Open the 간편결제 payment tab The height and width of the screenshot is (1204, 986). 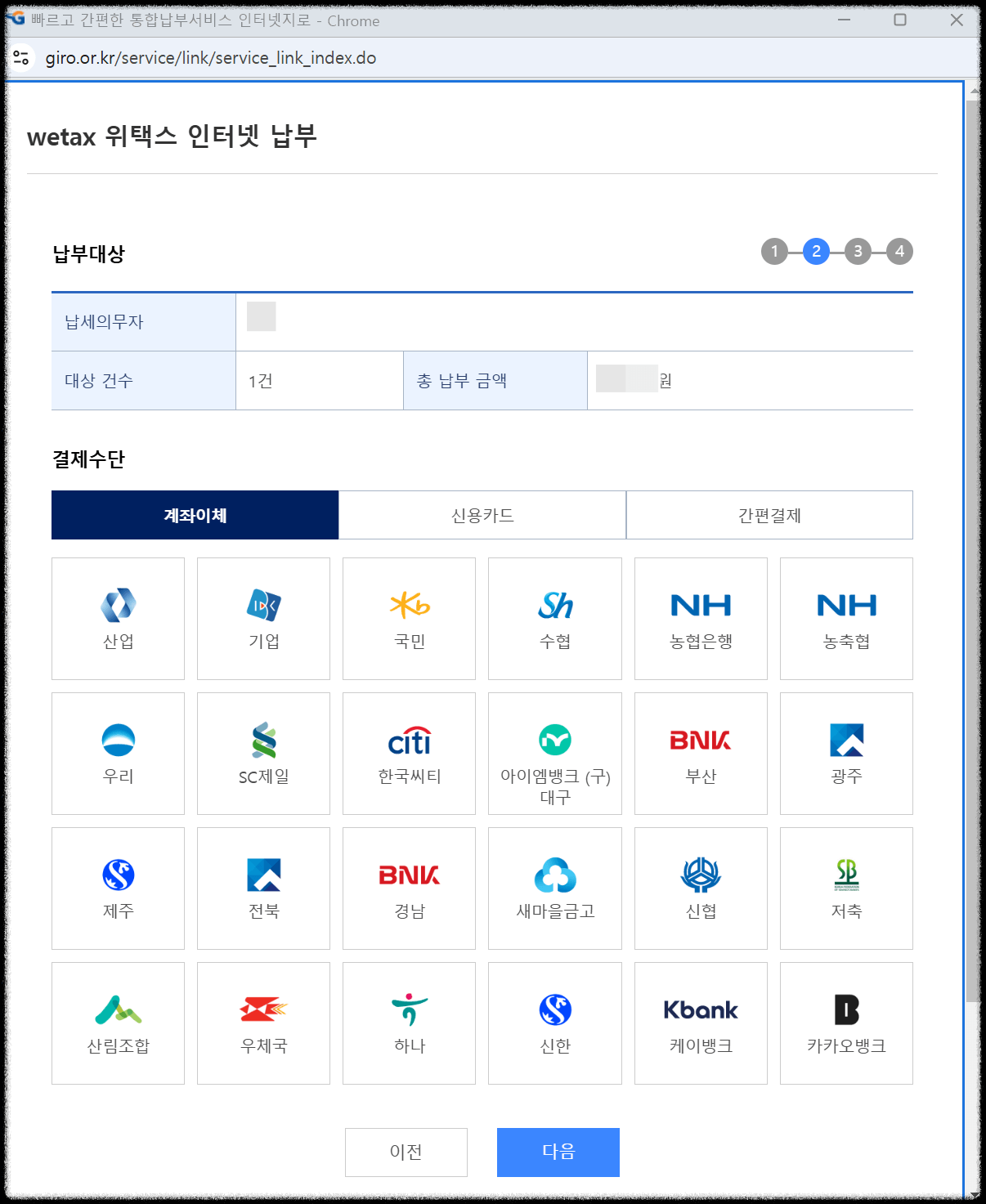(x=769, y=515)
